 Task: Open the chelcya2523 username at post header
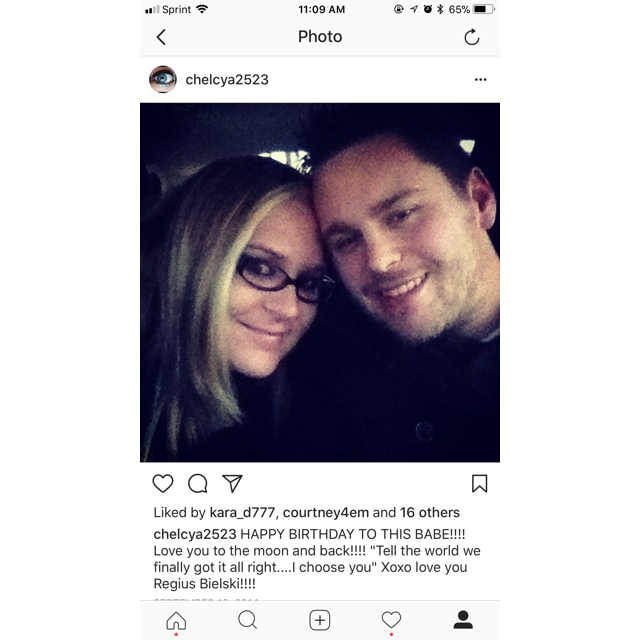point(227,80)
